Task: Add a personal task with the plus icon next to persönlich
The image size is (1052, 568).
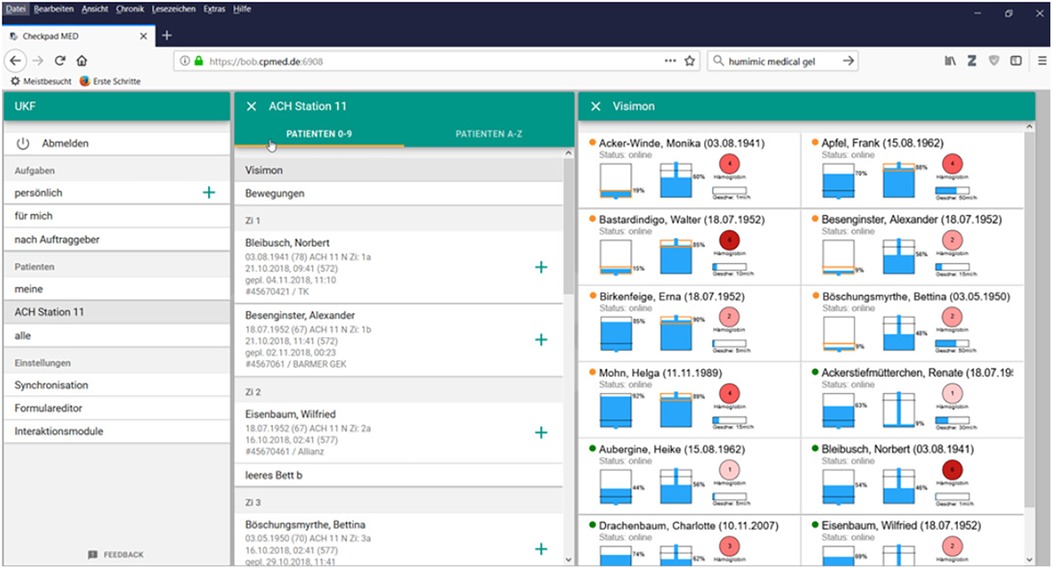Action: 208,192
